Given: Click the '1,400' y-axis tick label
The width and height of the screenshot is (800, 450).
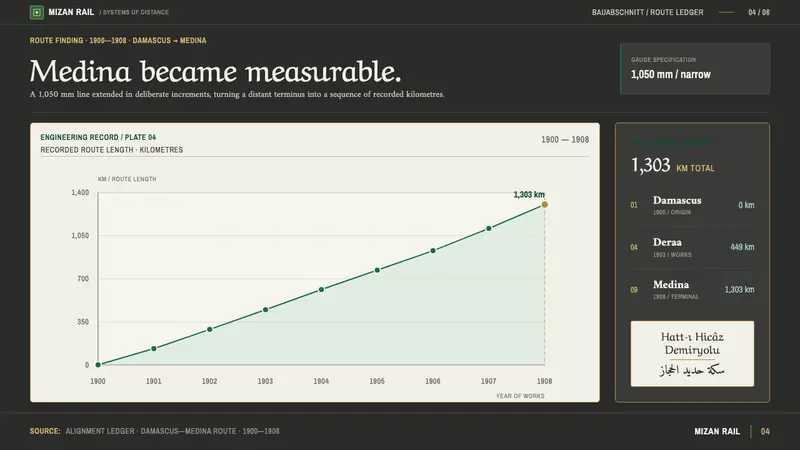Looking at the screenshot, I should click(x=80, y=192).
